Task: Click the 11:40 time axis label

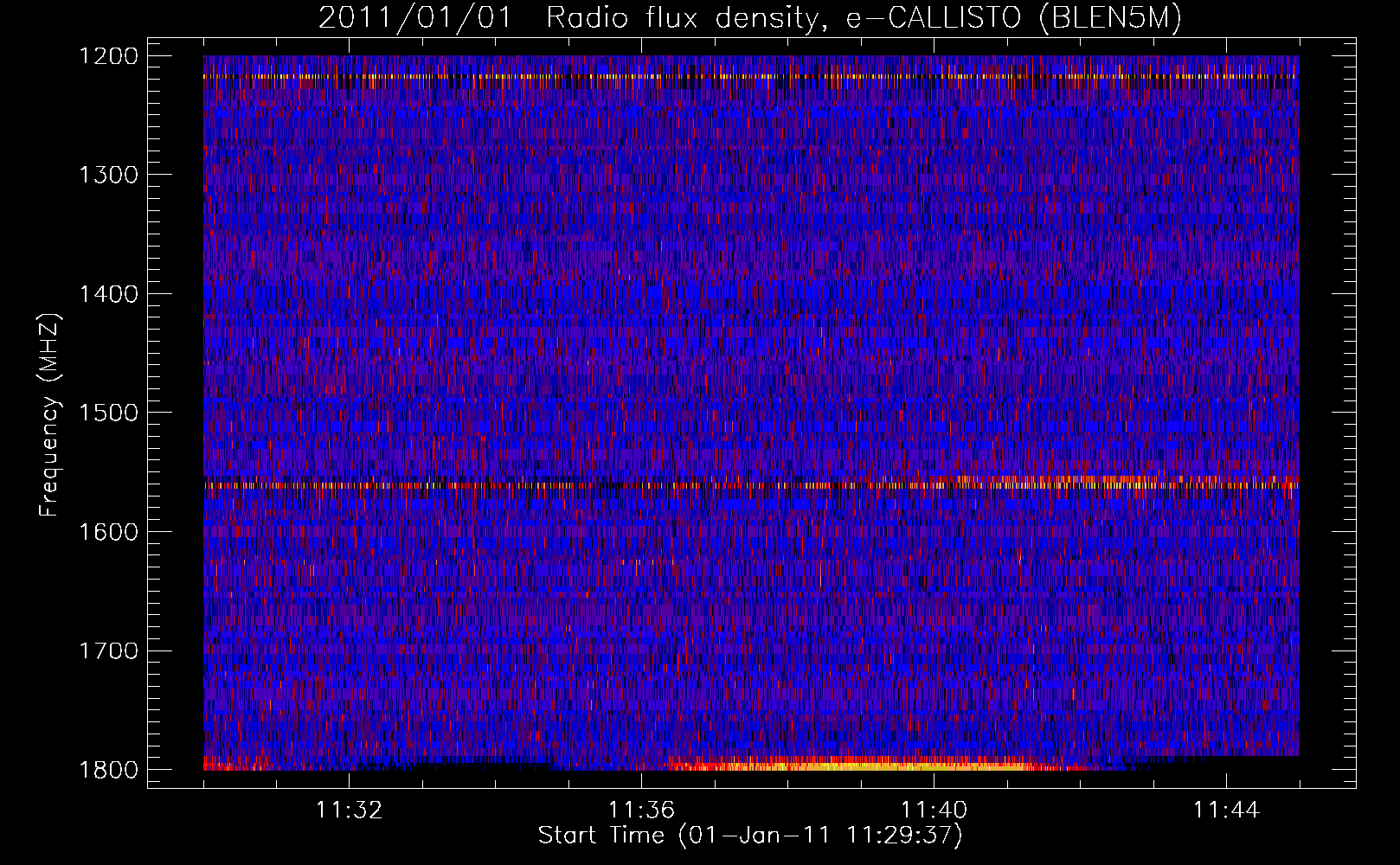Action: [934, 811]
